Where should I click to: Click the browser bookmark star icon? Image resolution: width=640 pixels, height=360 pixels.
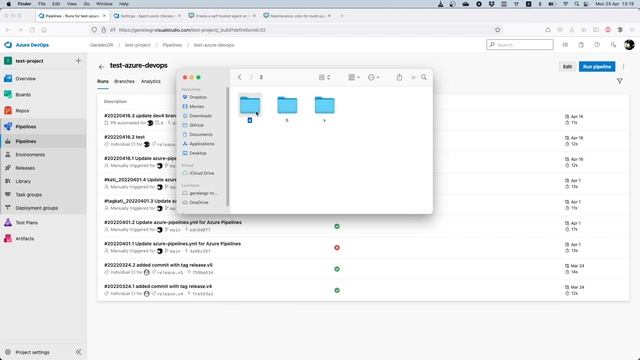tap(498, 30)
